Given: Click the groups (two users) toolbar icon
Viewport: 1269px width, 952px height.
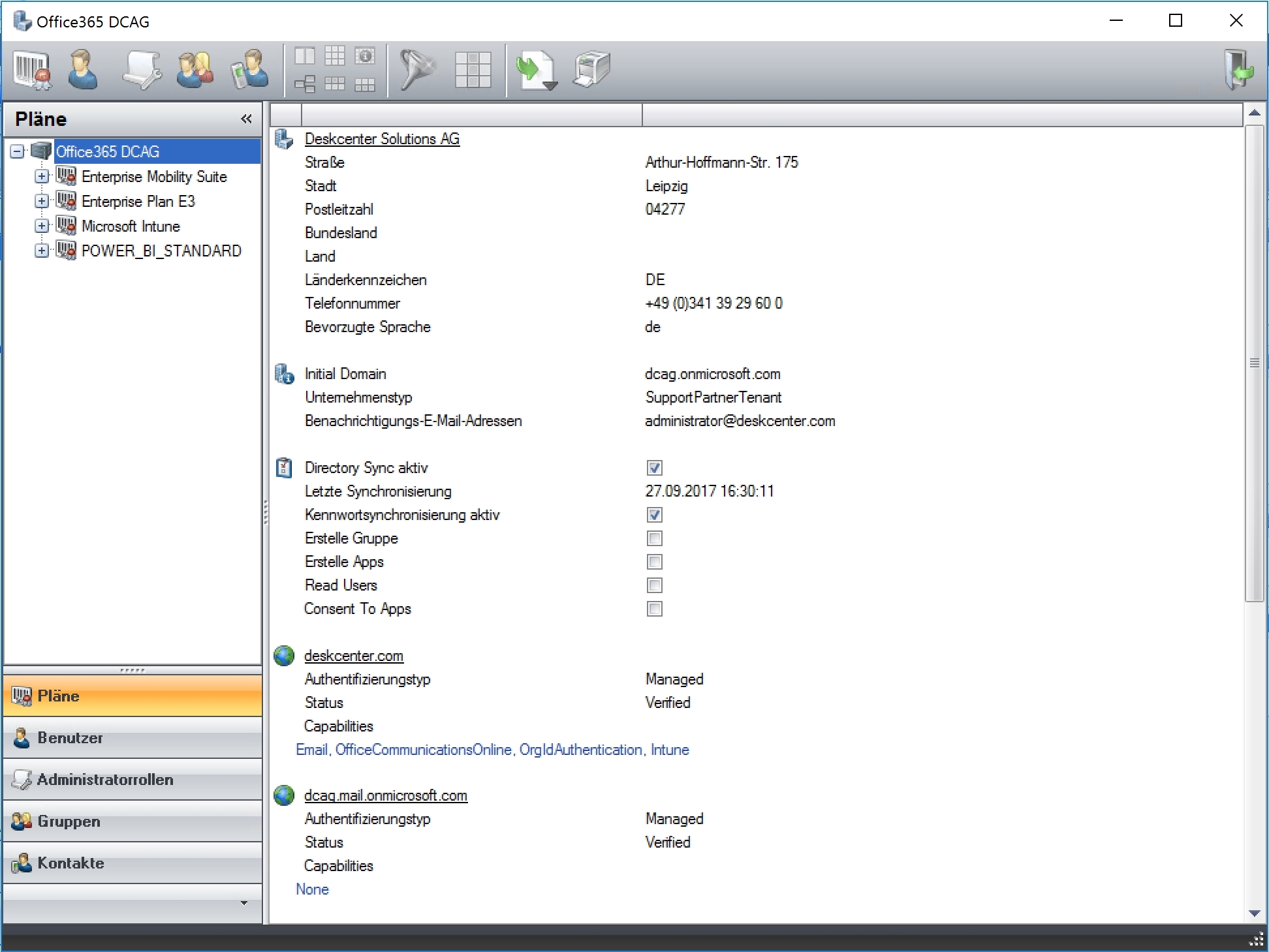Looking at the screenshot, I should 195,70.
